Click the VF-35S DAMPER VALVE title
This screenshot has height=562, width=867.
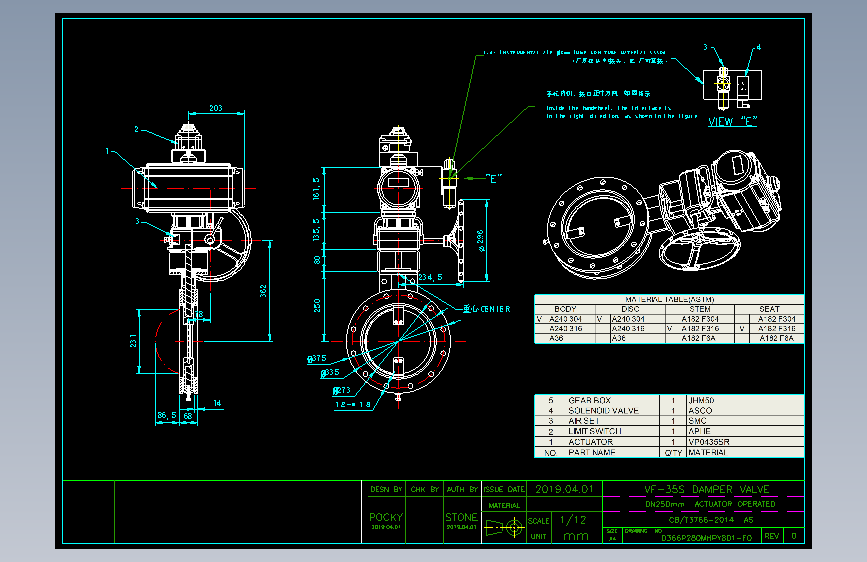coord(707,490)
